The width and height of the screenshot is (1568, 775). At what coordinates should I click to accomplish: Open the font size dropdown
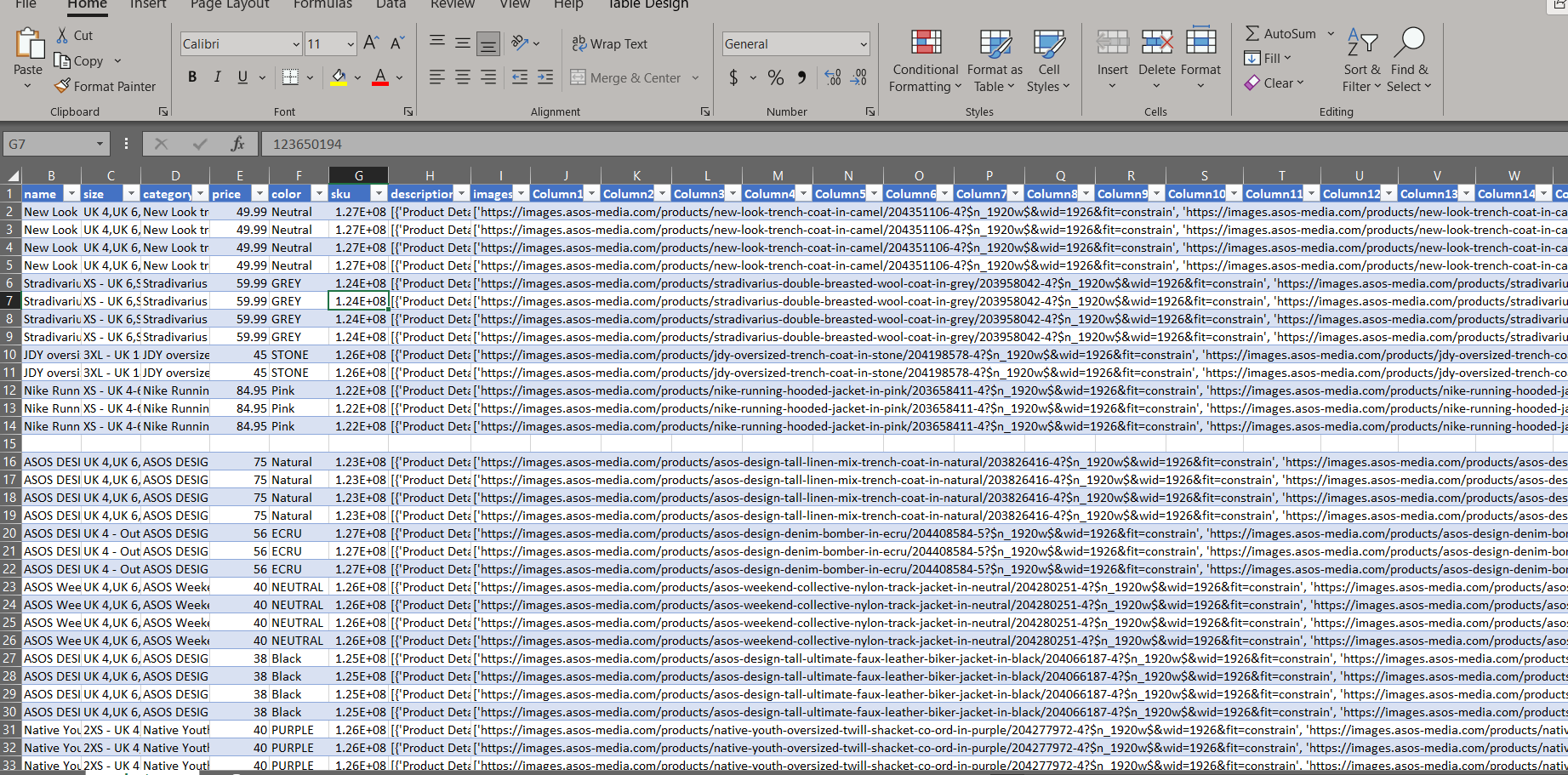351,44
